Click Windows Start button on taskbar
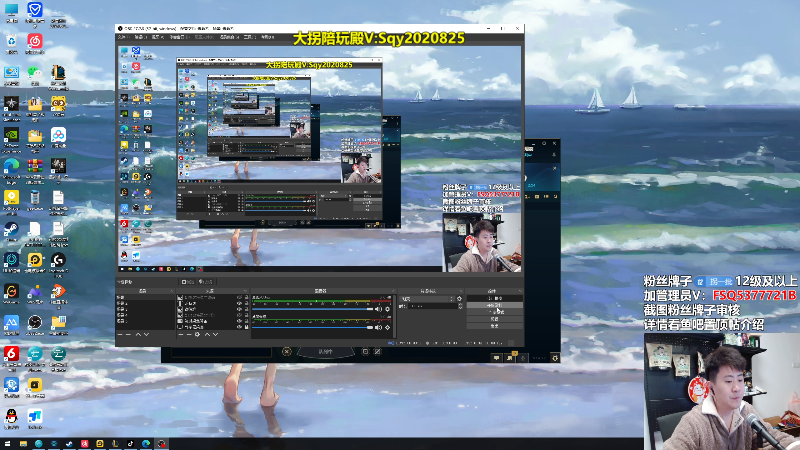The image size is (800, 450). coord(7,443)
